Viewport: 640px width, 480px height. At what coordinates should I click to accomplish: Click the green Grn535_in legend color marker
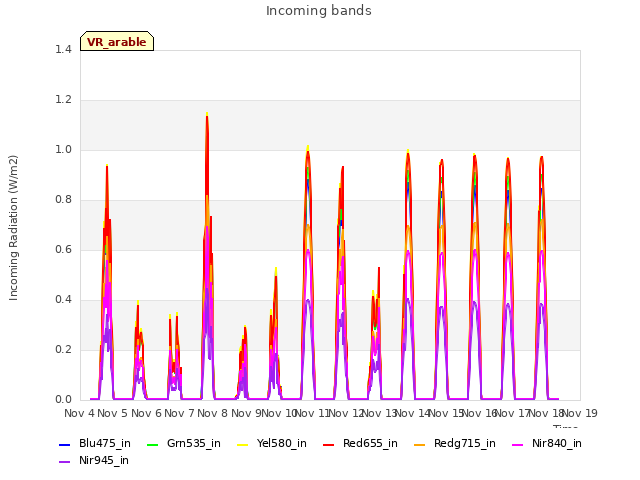pyautogui.click(x=152, y=444)
